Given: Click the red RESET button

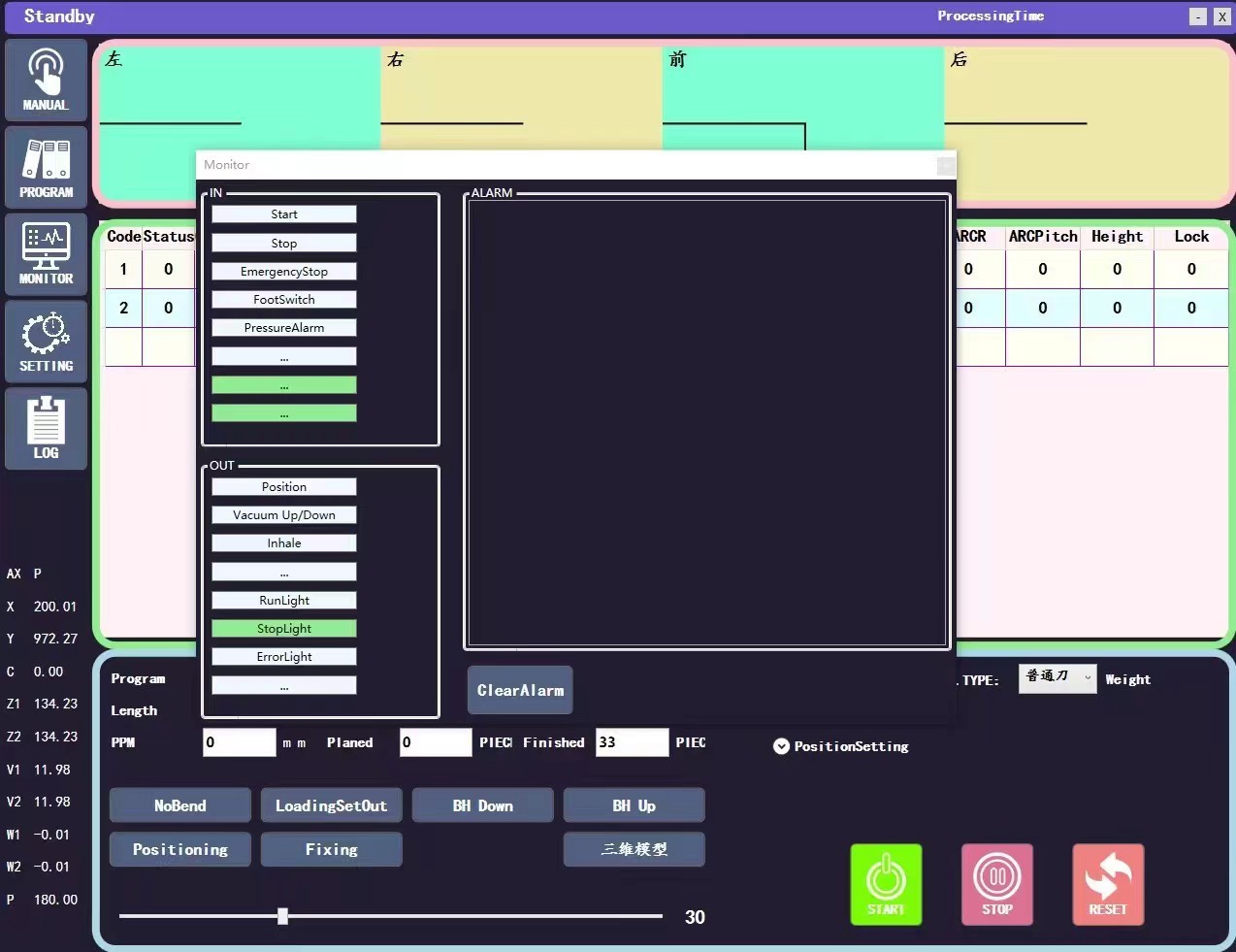Looking at the screenshot, I should click(x=1107, y=884).
